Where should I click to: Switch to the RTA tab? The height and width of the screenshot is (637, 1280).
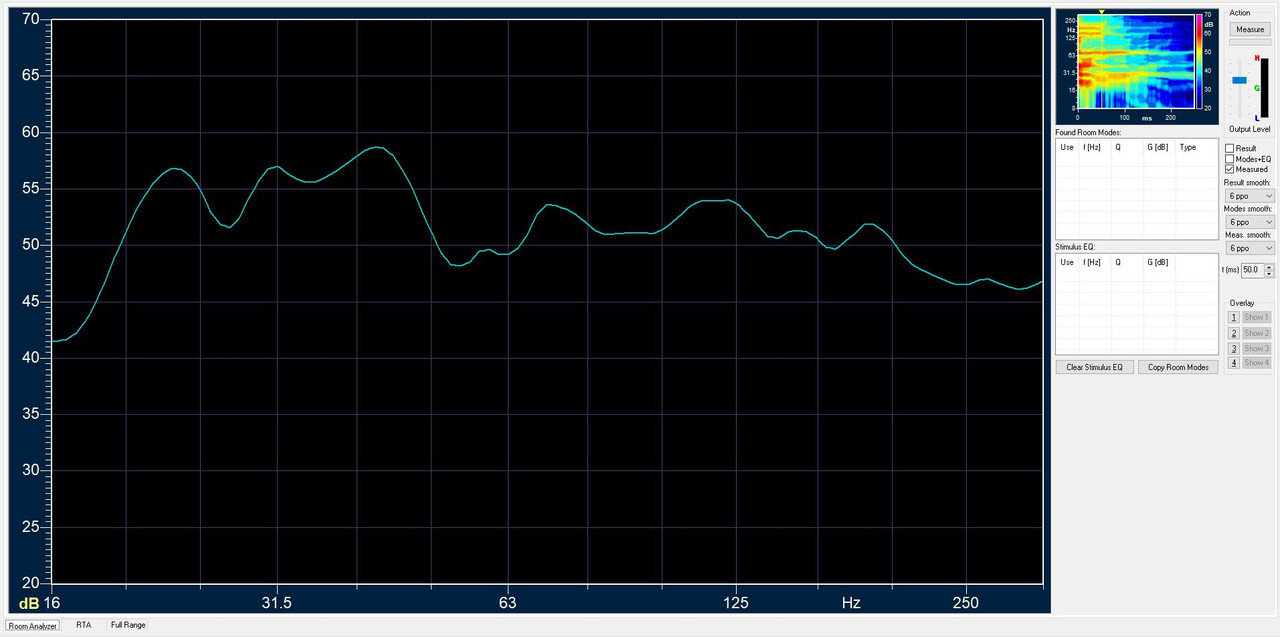click(84, 625)
